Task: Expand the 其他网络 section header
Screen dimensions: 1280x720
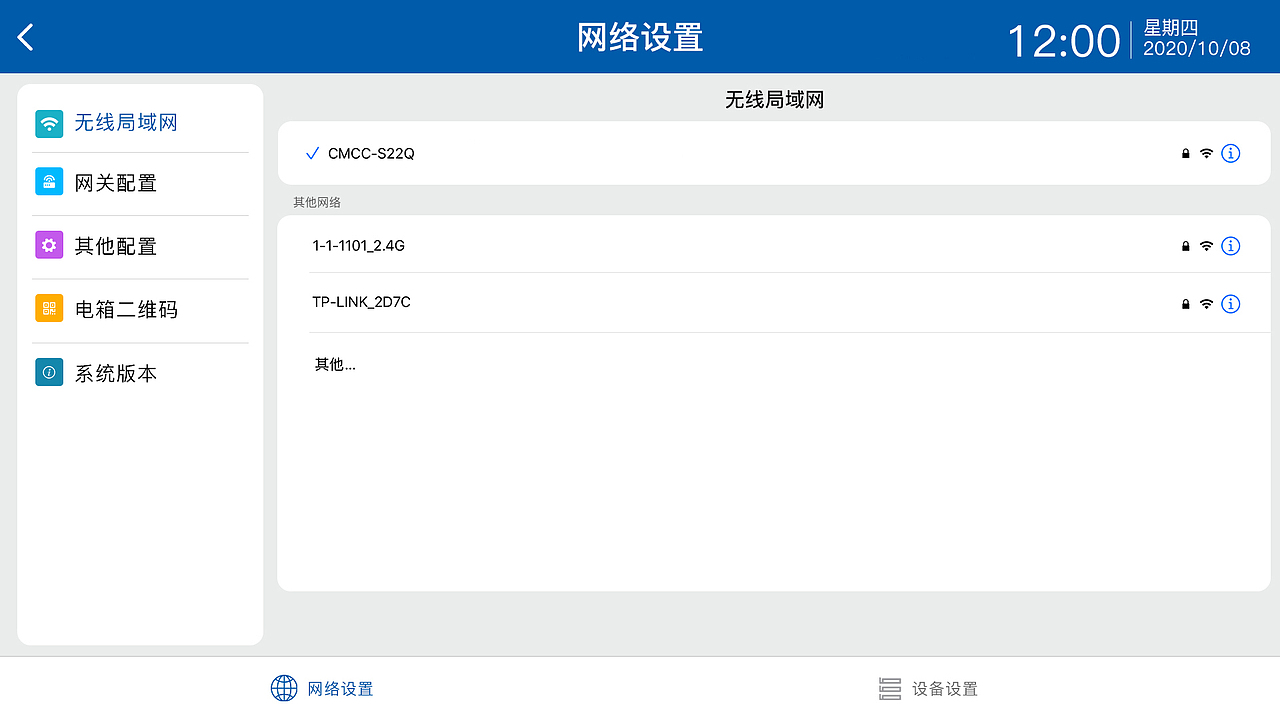Action: click(316, 202)
